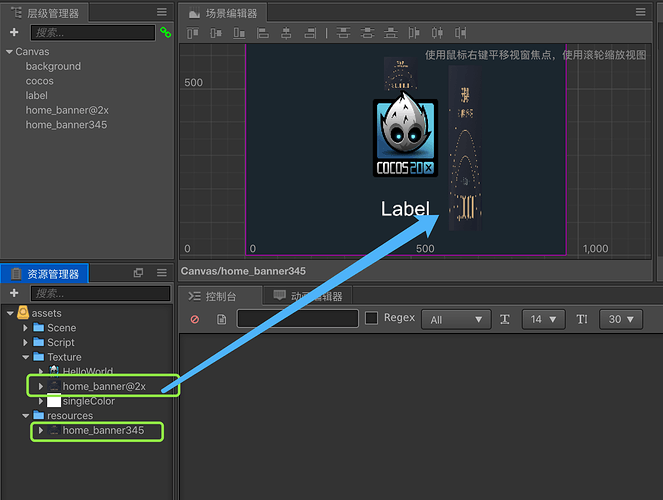
Task: Click the align horizontal centers icon
Action: [x=286, y=33]
